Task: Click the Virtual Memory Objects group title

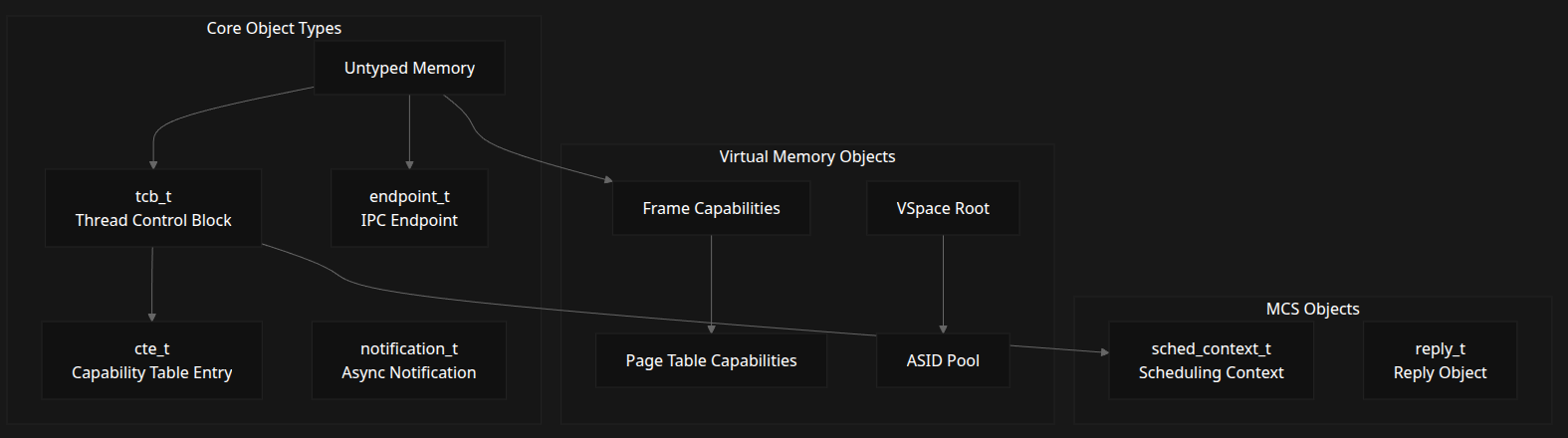Action: point(806,156)
